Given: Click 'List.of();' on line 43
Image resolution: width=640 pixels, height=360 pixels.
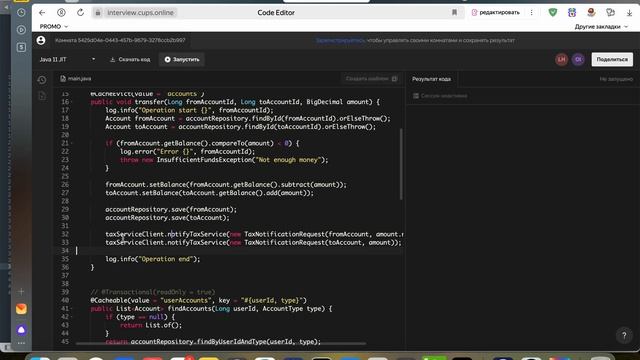Looking at the screenshot, I should [x=164, y=325].
